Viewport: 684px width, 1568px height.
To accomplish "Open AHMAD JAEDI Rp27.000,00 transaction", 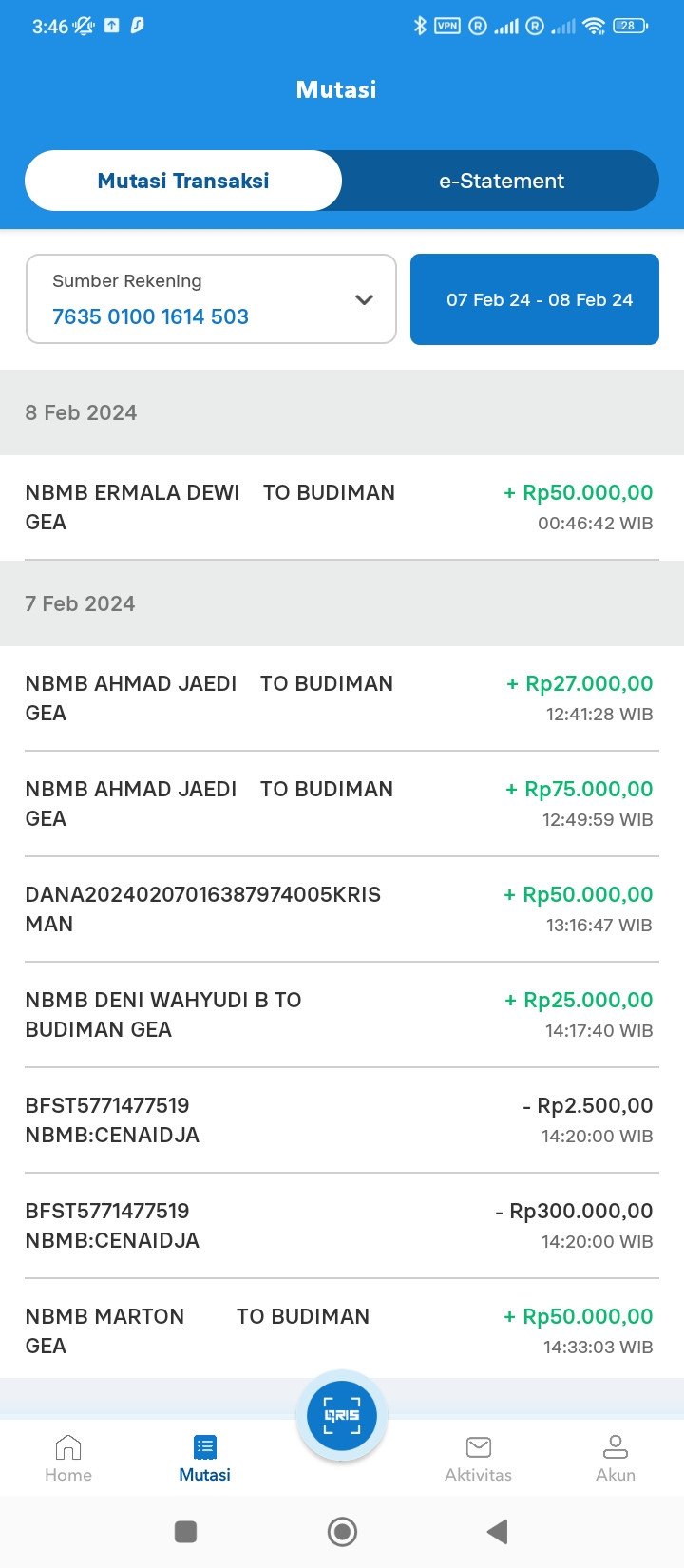I will click(x=342, y=698).
